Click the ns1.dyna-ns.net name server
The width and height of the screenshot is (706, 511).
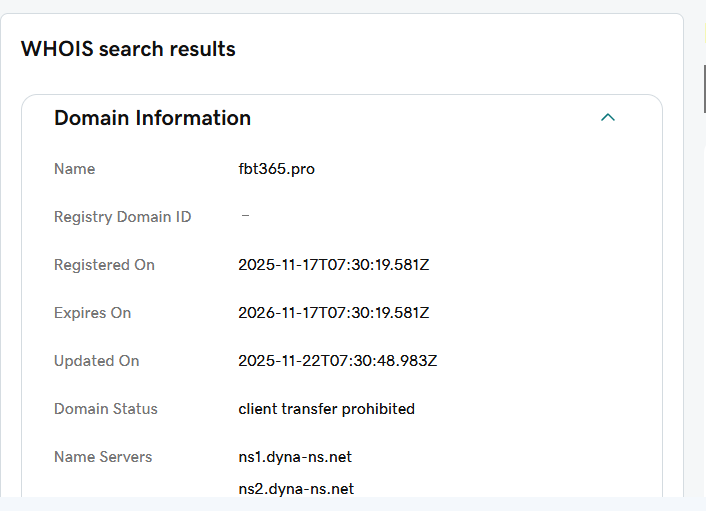[295, 457]
